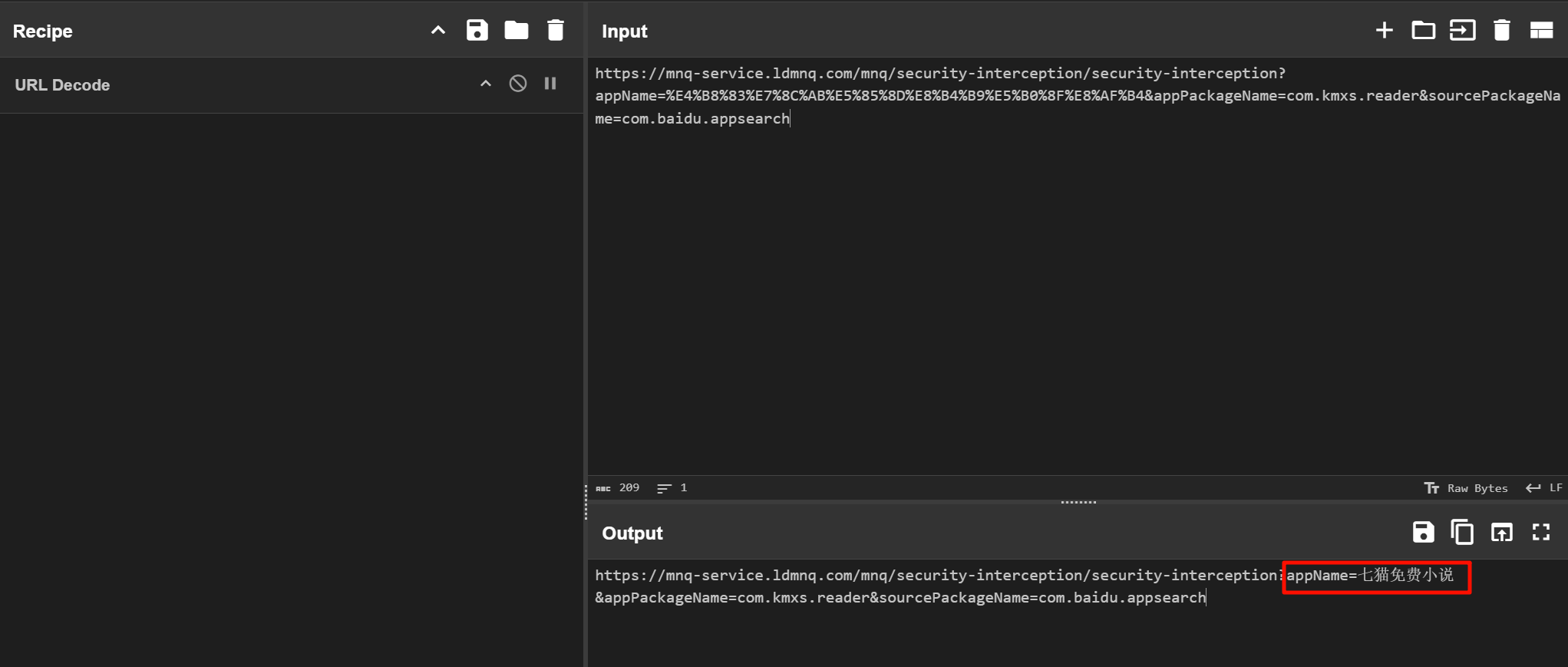
Task: Grab the input/output pane divider handle
Action: coord(1078,502)
